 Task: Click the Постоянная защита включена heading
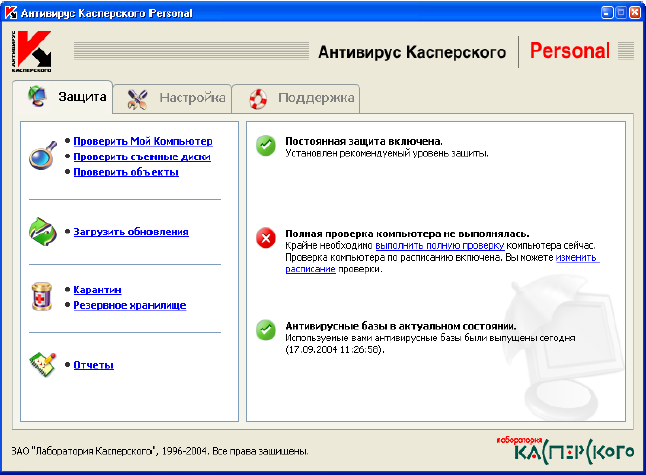coord(364,141)
